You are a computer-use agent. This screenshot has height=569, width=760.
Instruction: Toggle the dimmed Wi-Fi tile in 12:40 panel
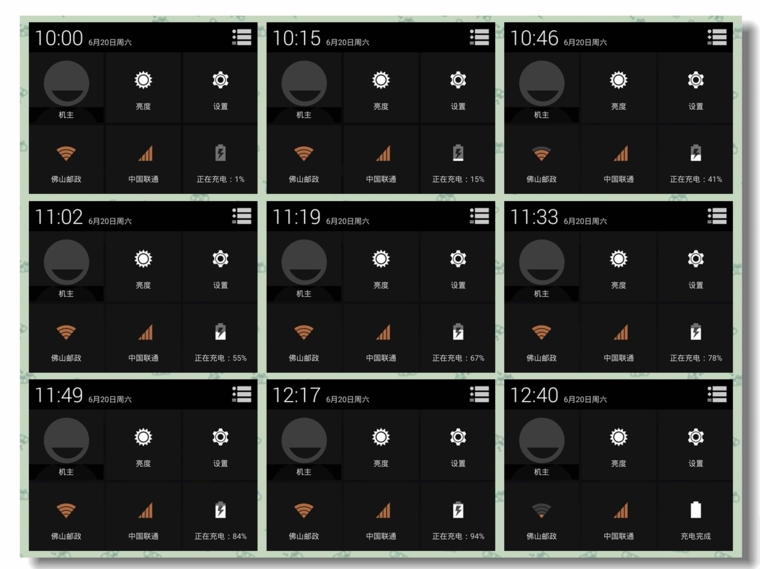(541, 516)
